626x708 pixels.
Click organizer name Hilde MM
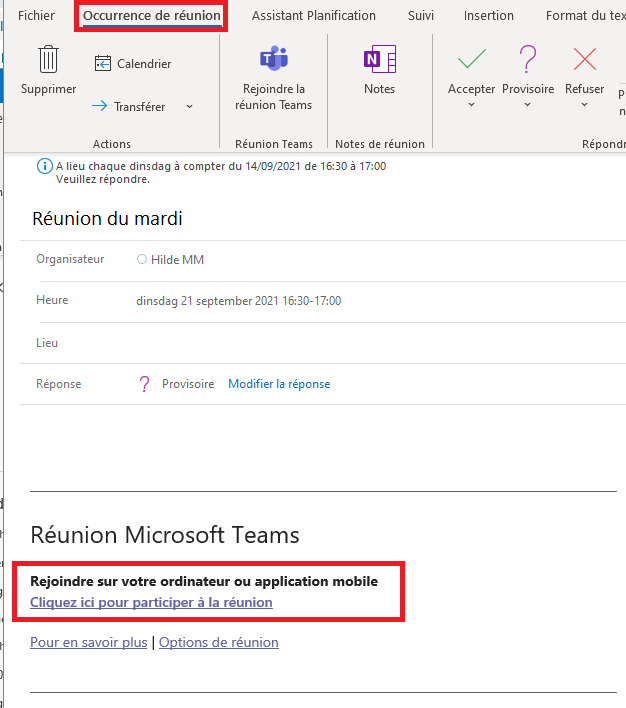click(x=178, y=260)
